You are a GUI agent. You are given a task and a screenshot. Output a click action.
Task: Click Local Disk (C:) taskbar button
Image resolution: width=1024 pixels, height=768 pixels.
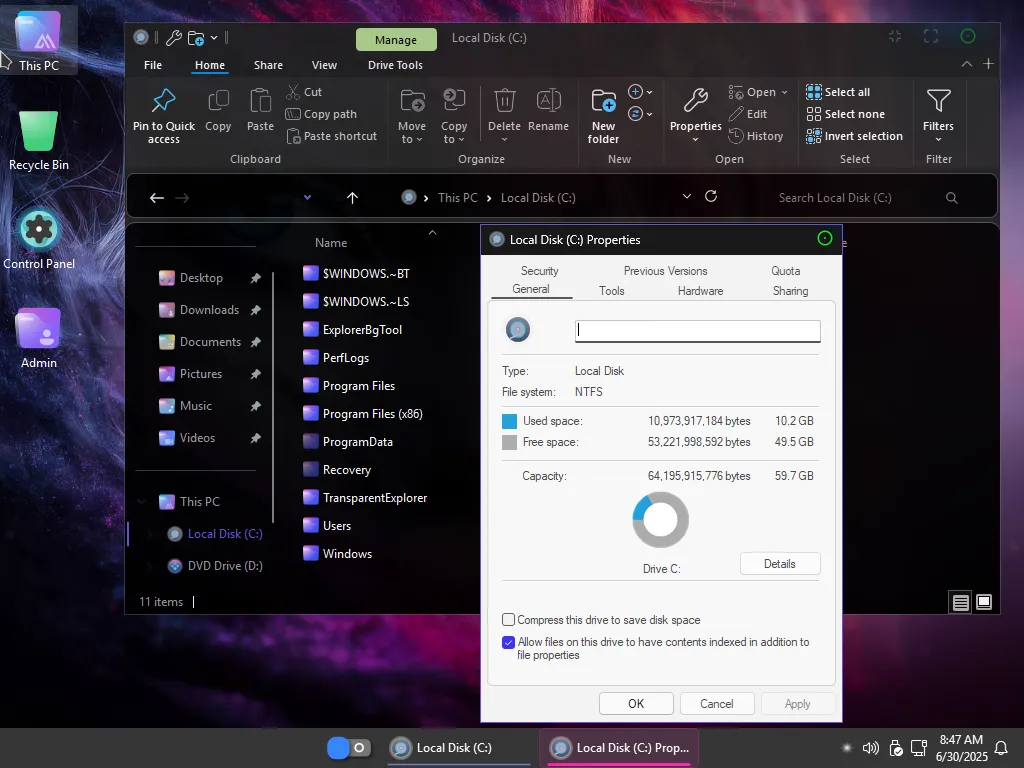[459, 748]
